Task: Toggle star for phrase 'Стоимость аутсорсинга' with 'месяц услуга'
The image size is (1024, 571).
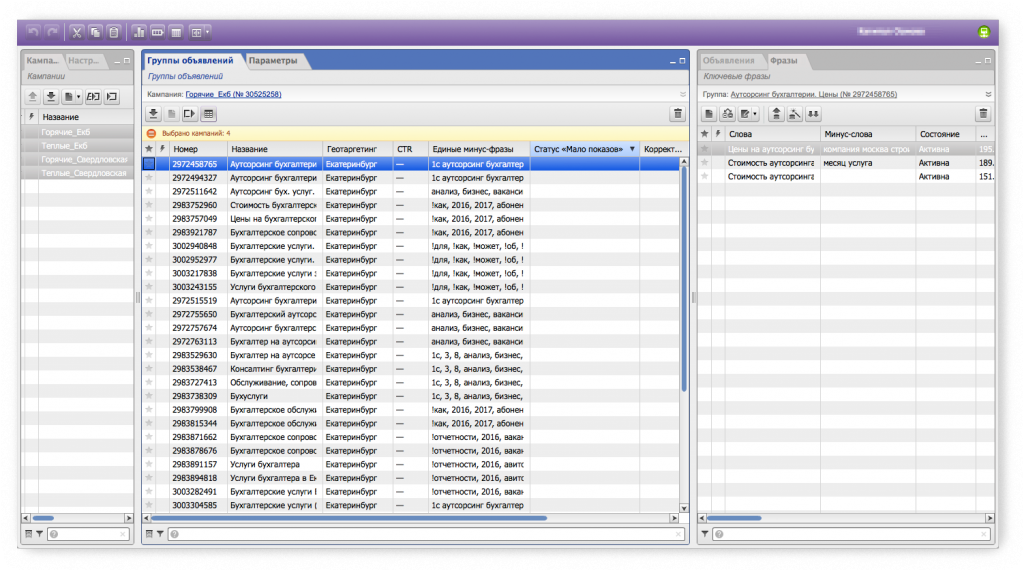Action: pos(704,163)
